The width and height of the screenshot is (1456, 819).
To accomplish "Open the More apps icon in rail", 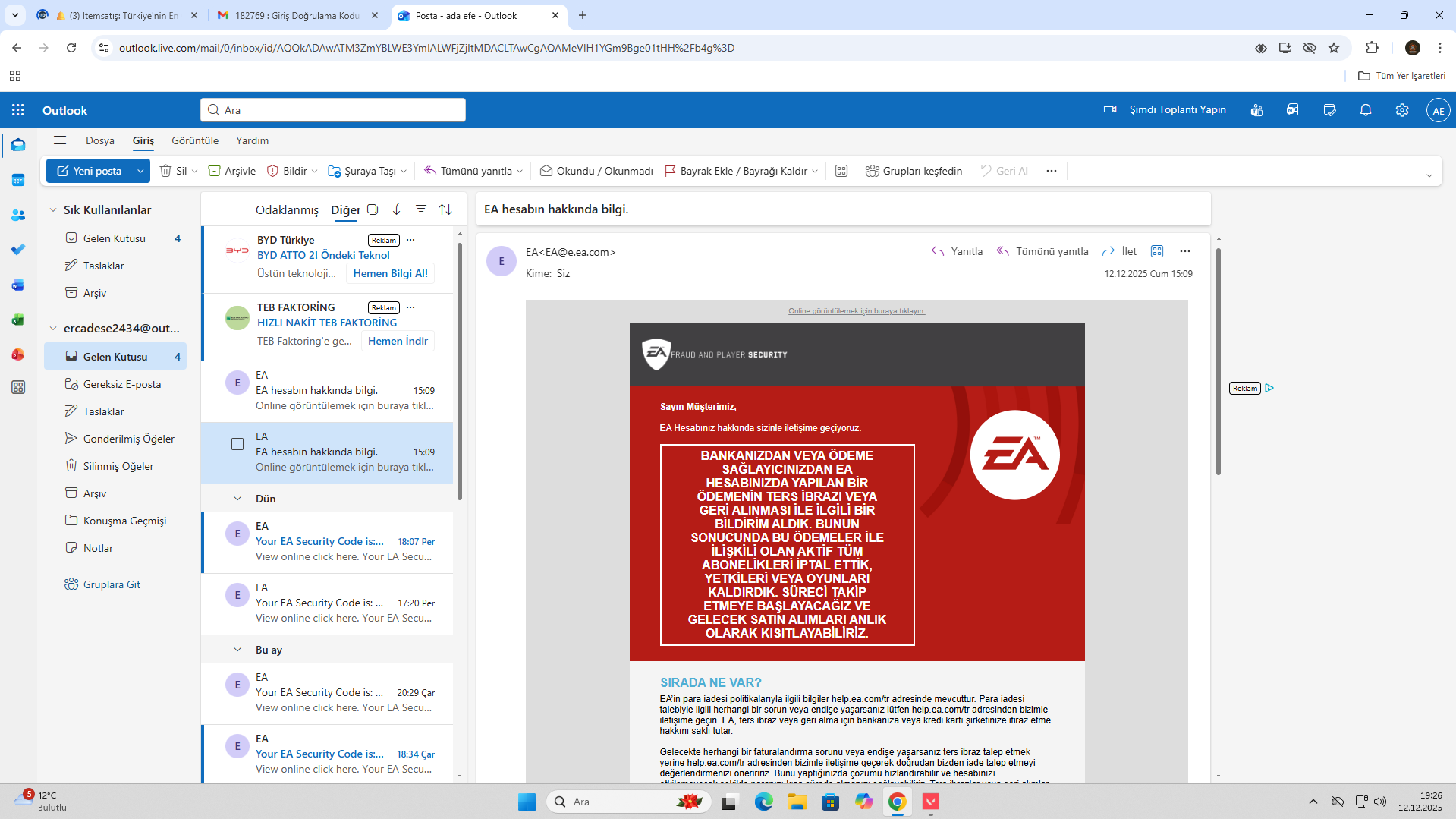I will [18, 387].
